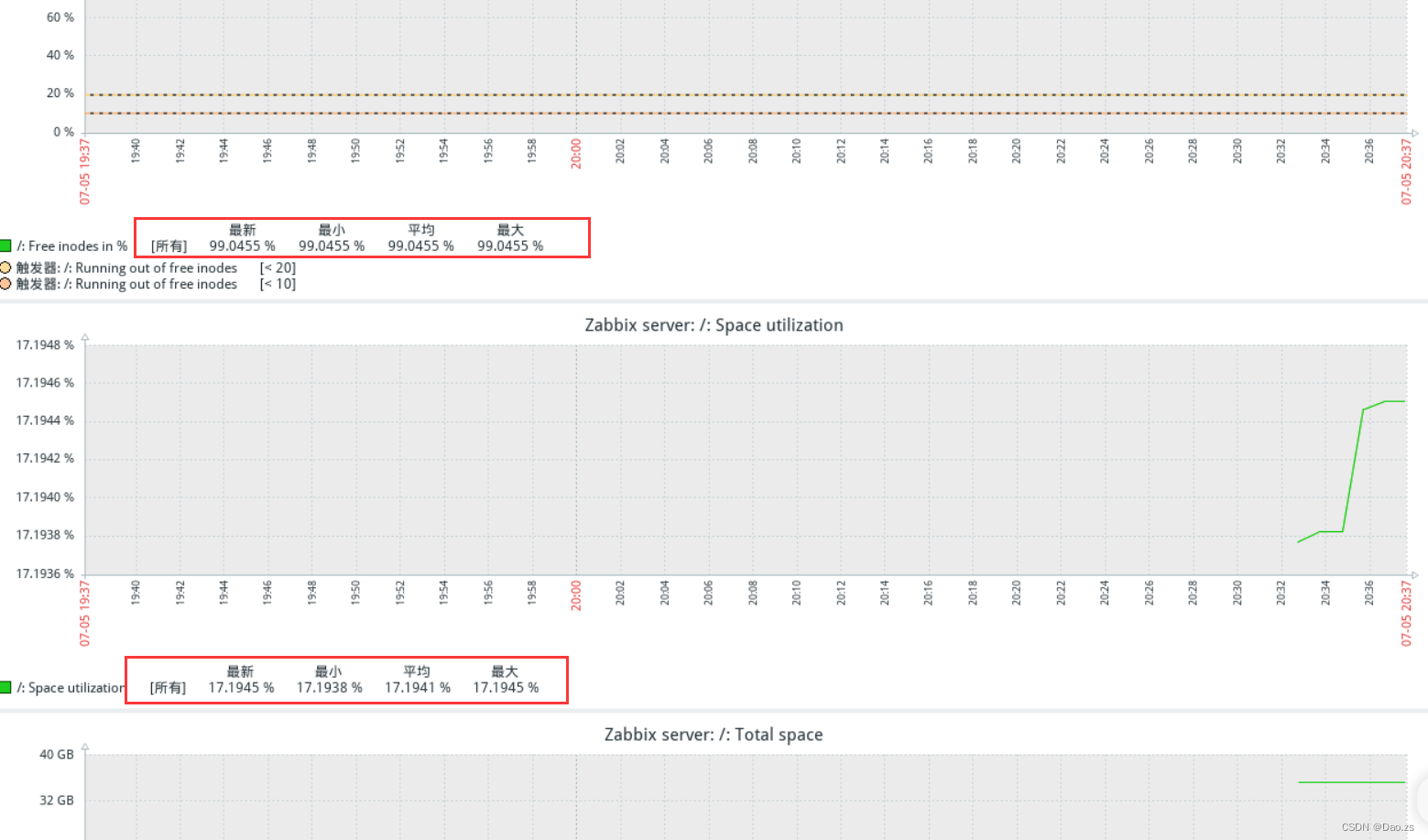
Task: Click the 平均 value 99.0455 % for Free inodes
Action: (420, 245)
